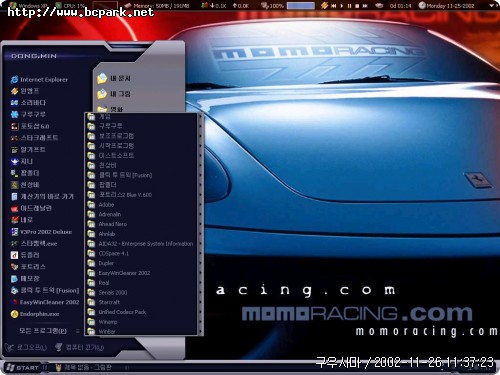Pause playback in the top bar player
The width and height of the screenshot is (500, 375).
click(349, 6)
